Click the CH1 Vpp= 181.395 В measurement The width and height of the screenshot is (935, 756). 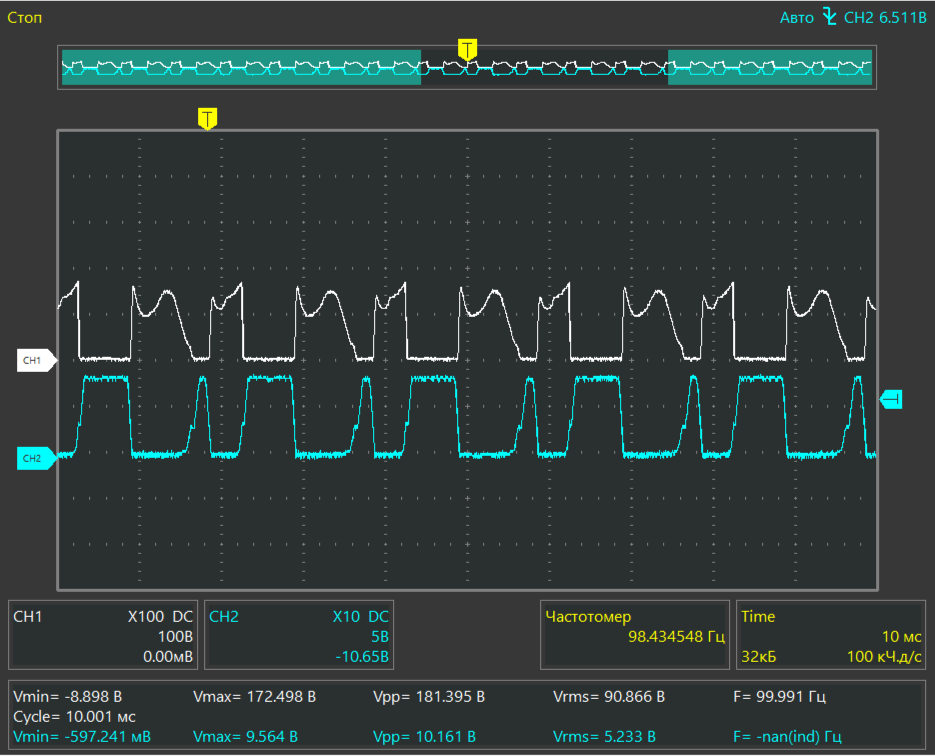[429, 696]
